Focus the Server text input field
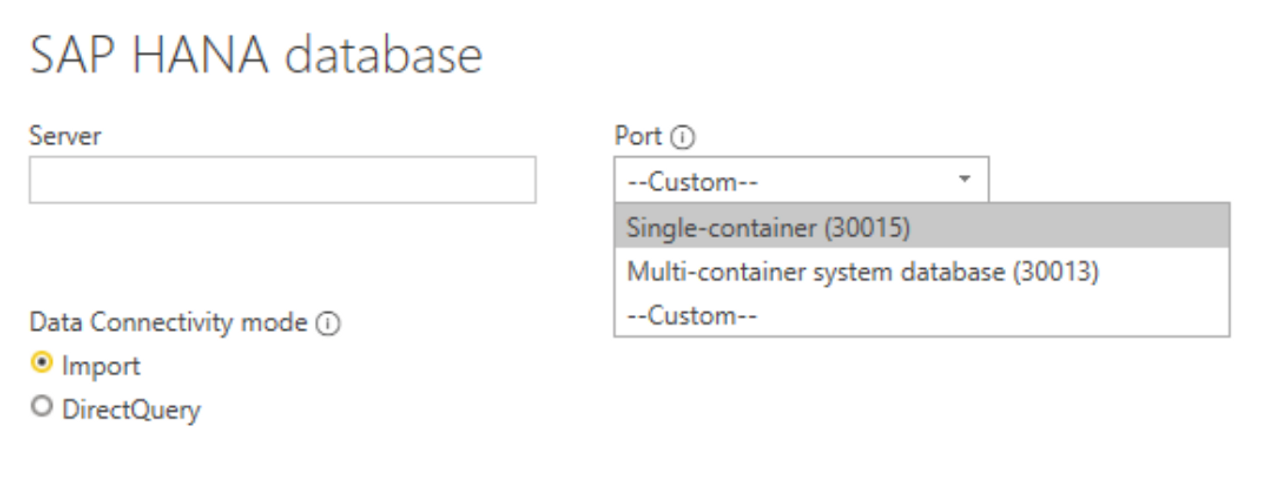The height and width of the screenshot is (493, 1280). pyautogui.click(x=283, y=180)
